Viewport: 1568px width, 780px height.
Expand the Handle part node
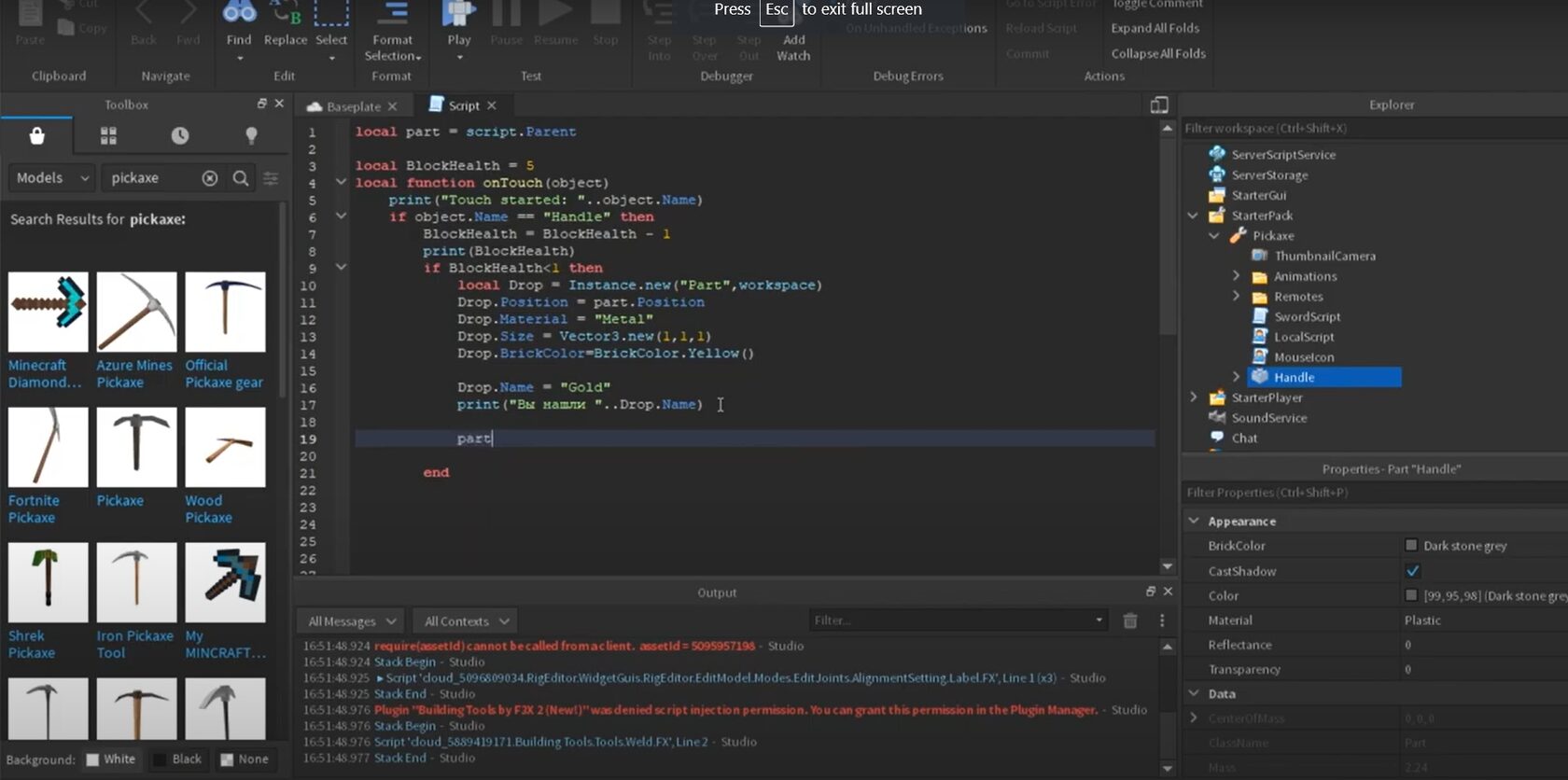[1236, 377]
